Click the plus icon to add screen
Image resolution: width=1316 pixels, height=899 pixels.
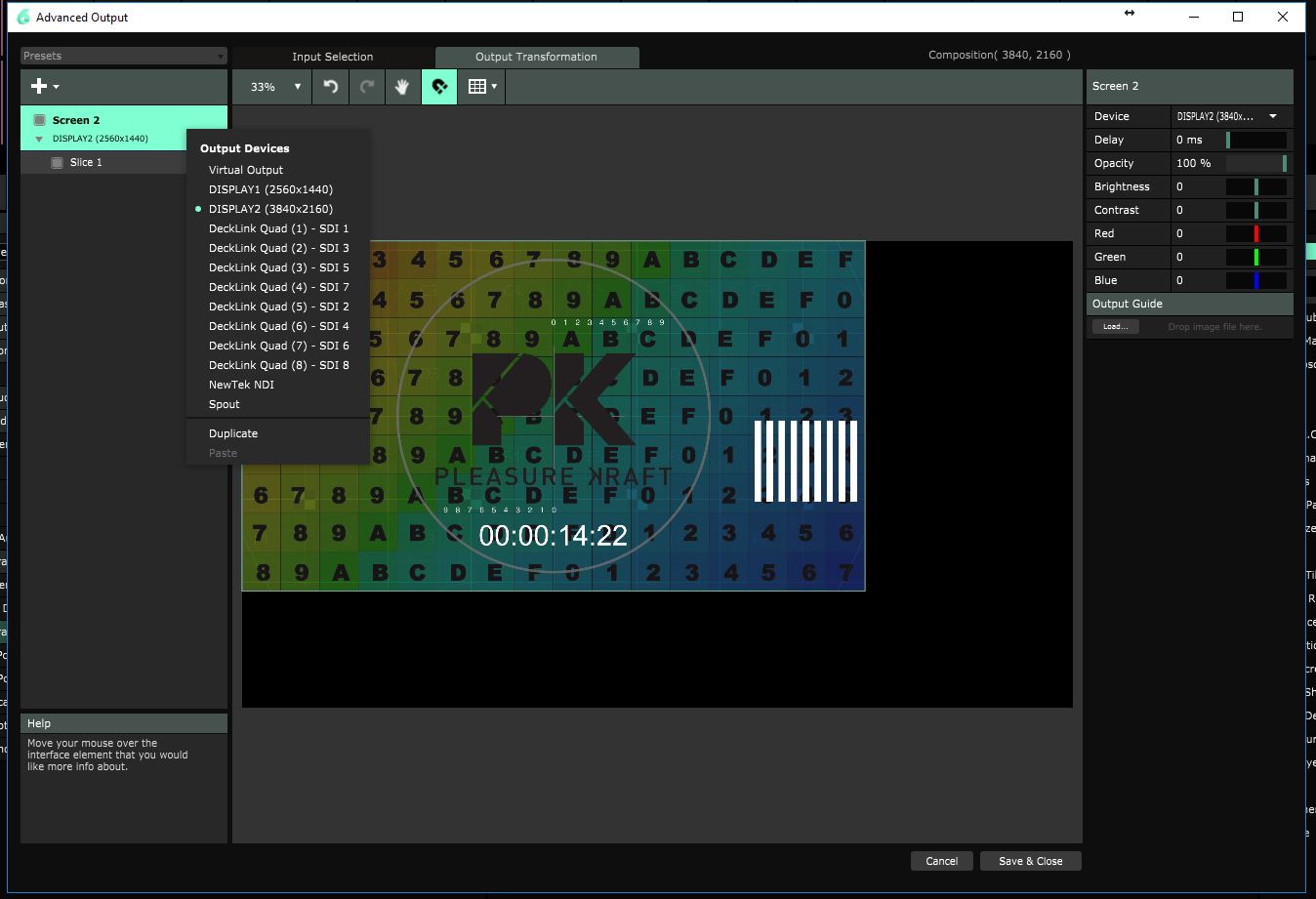click(40, 86)
